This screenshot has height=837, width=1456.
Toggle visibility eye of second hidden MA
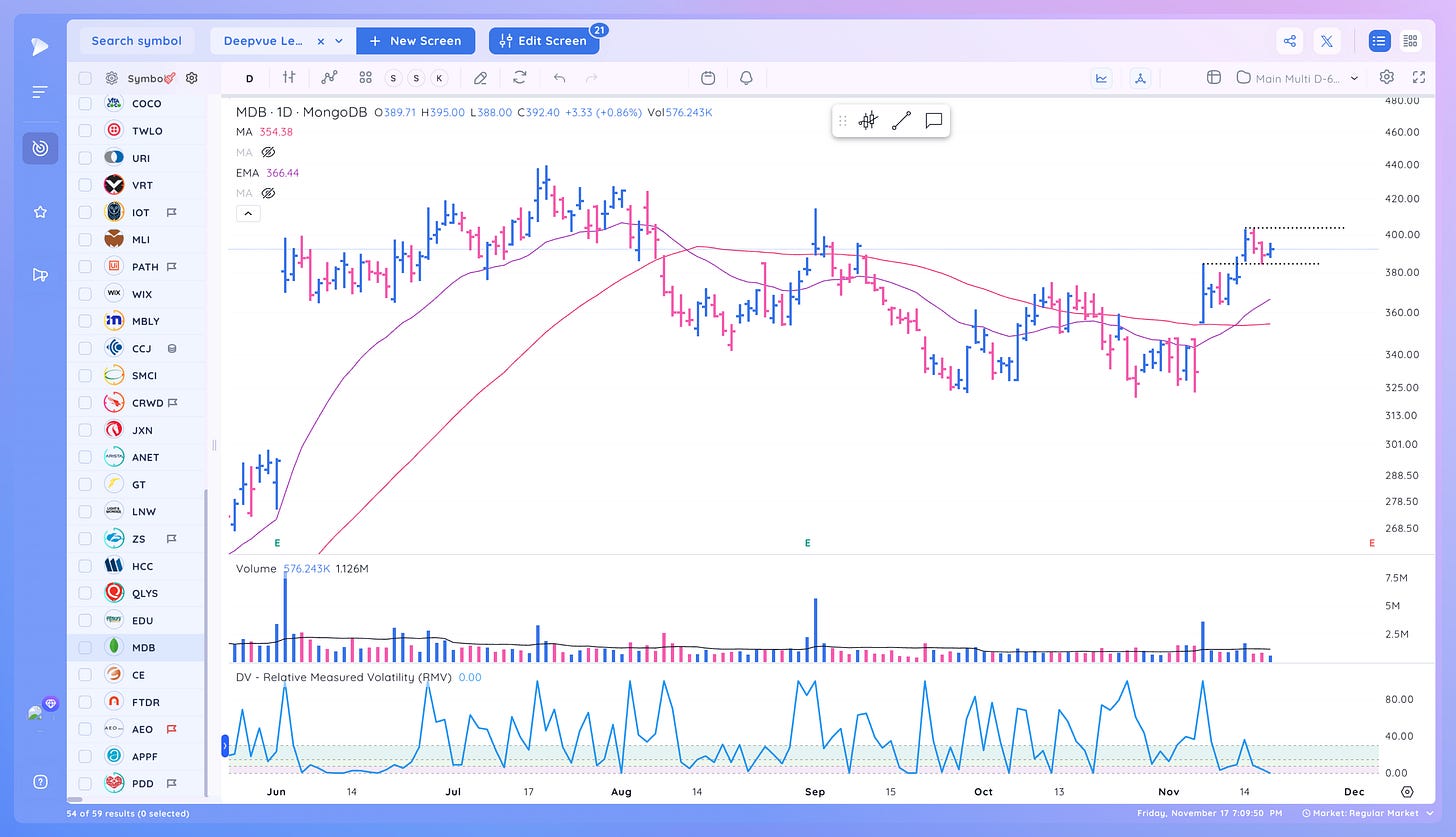coord(268,193)
